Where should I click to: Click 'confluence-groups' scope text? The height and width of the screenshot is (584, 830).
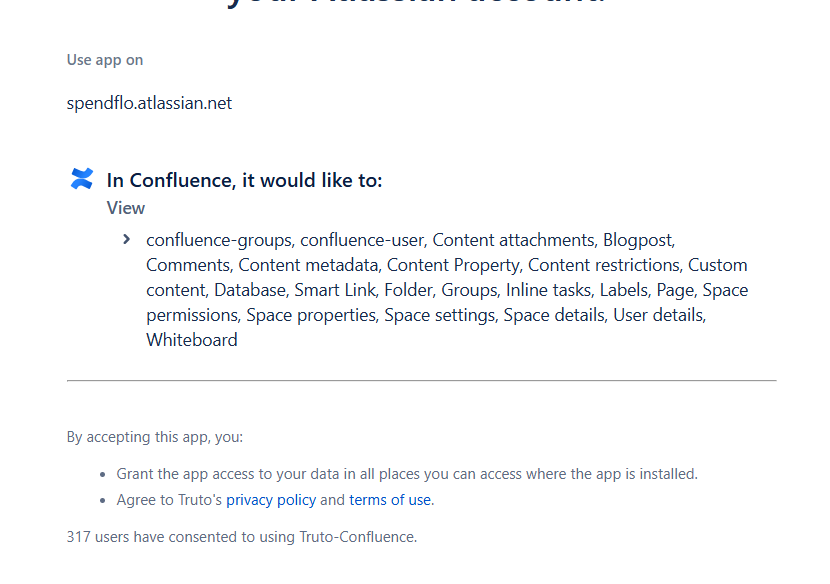click(219, 240)
